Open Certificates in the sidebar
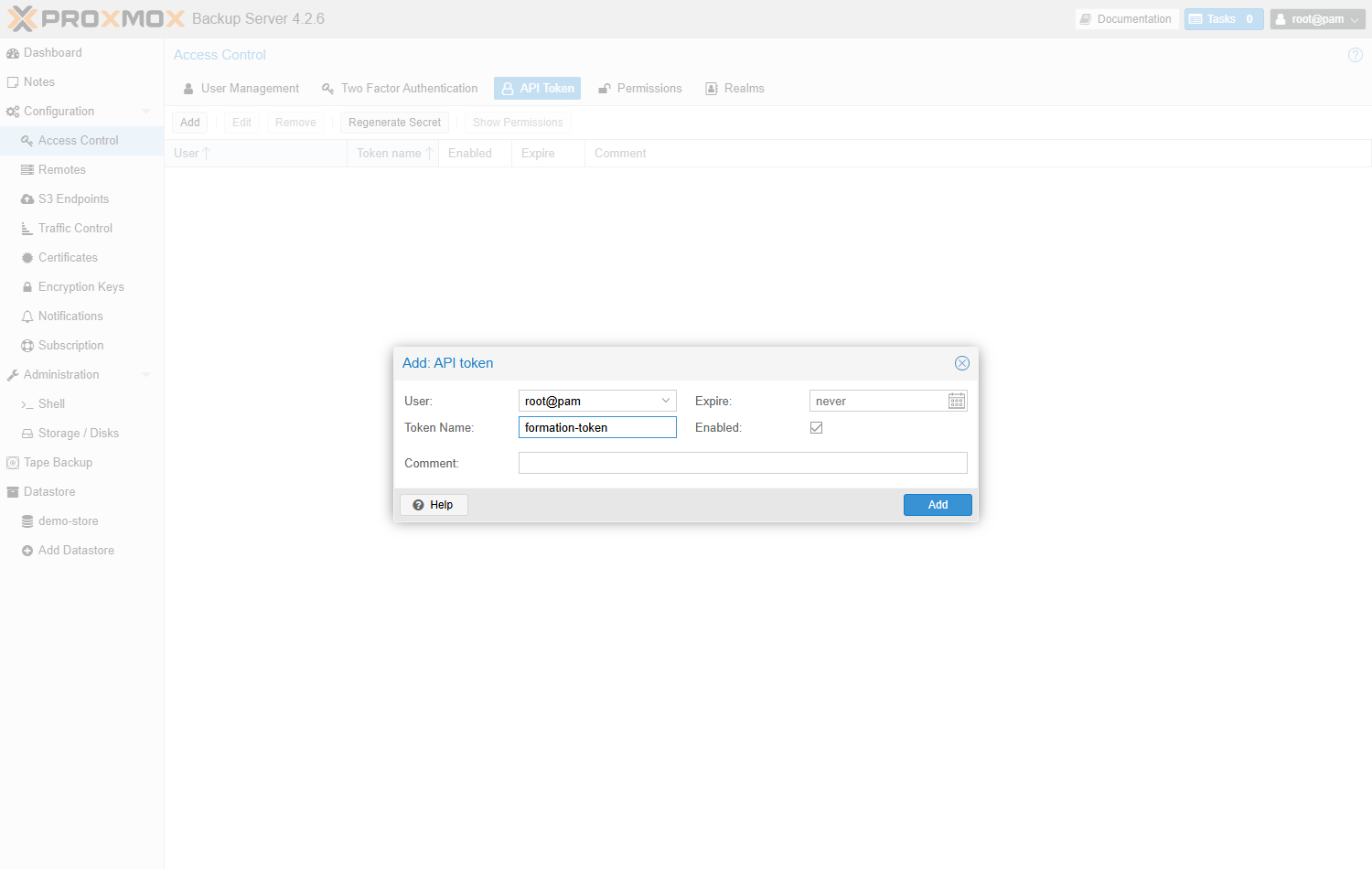 click(x=82, y=258)
